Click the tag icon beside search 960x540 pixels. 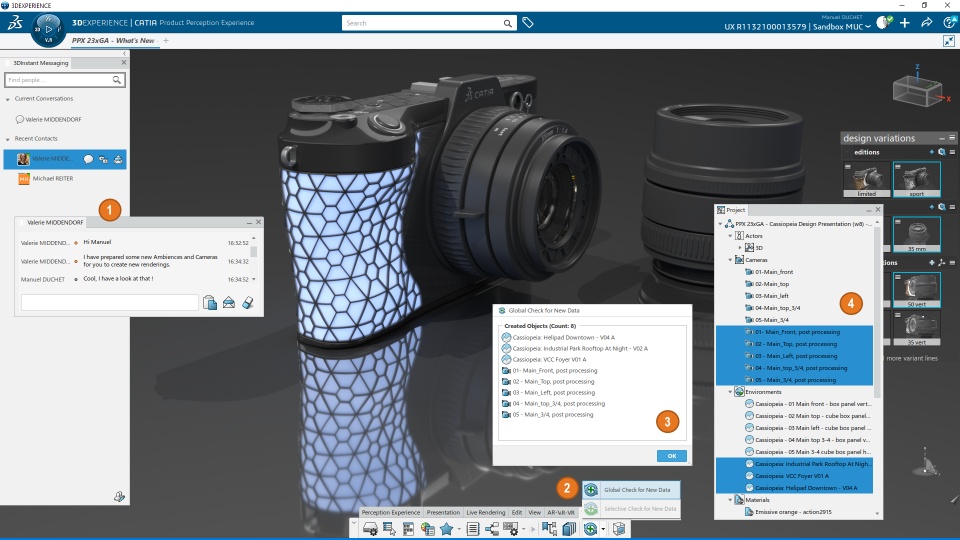[x=528, y=23]
